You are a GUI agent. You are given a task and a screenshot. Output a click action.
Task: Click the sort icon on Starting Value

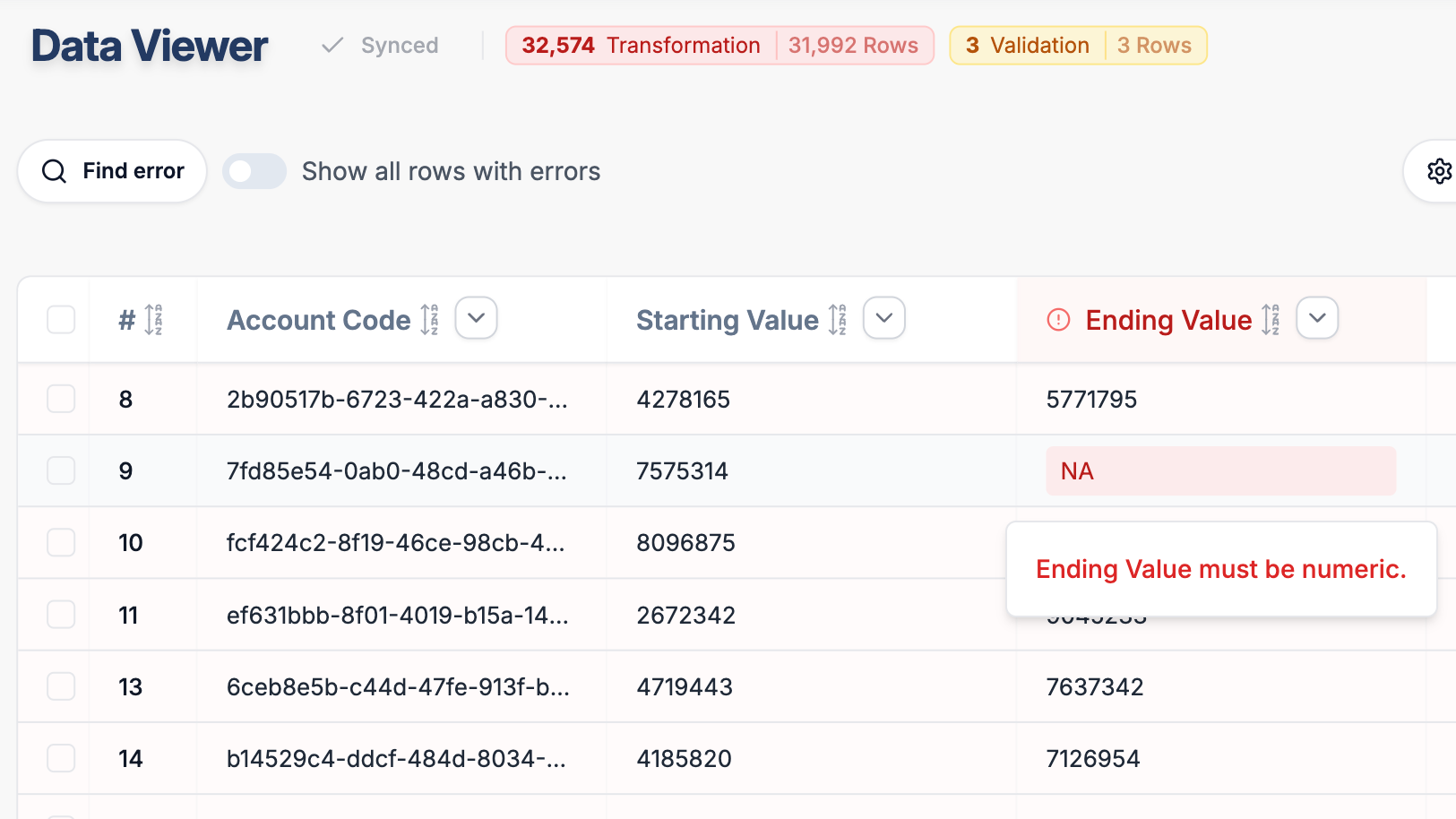[838, 319]
